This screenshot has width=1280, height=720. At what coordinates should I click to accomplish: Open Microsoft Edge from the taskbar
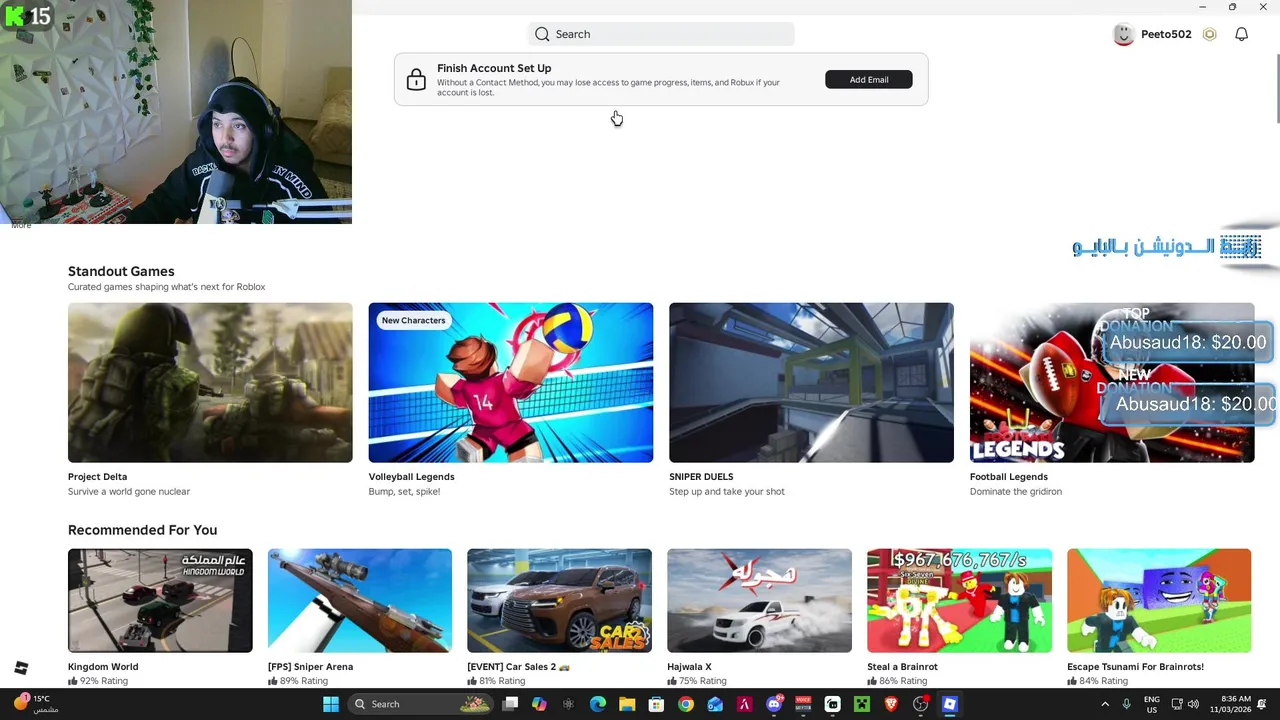pyautogui.click(x=598, y=704)
